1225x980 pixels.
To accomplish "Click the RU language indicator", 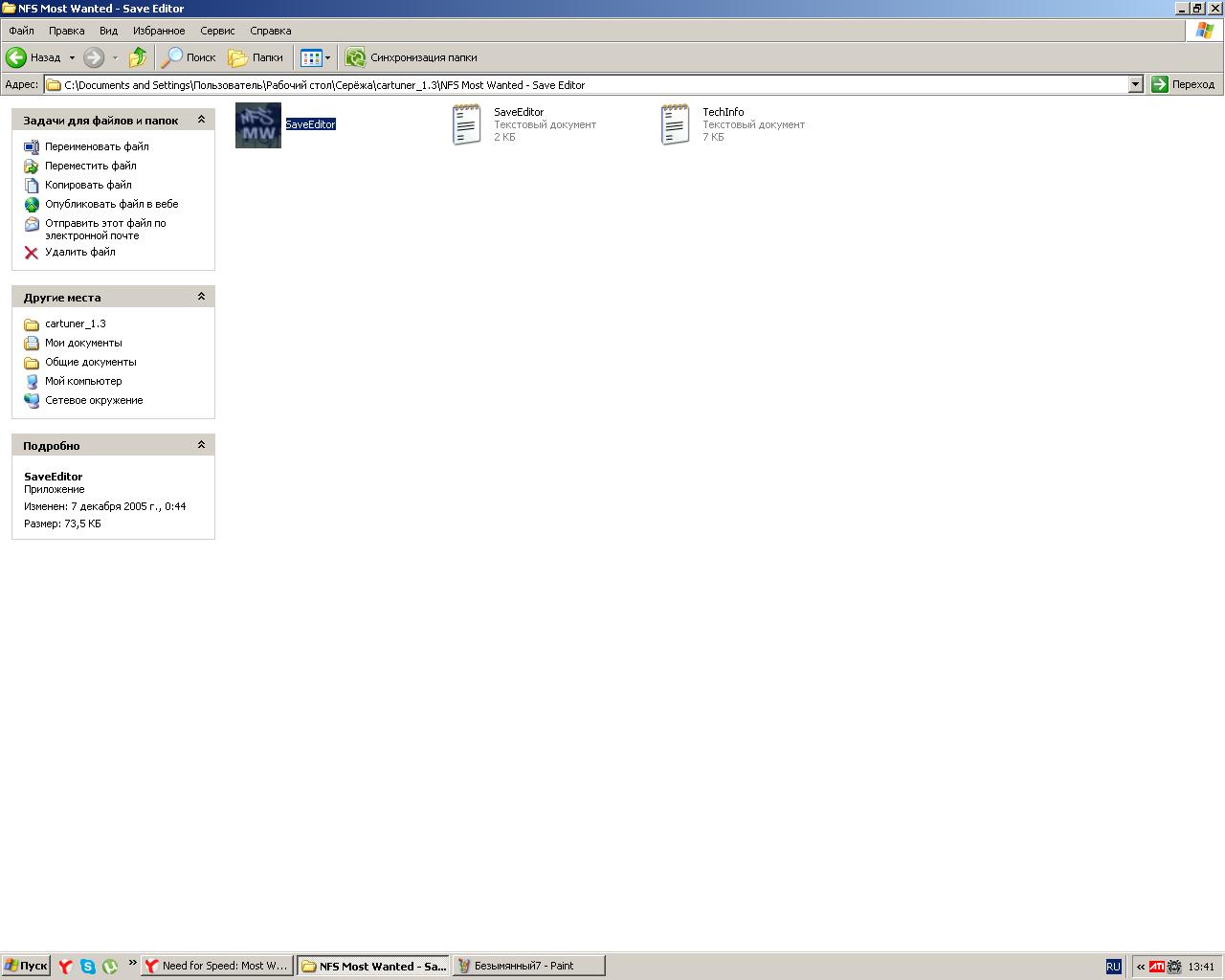I will click(x=1113, y=967).
